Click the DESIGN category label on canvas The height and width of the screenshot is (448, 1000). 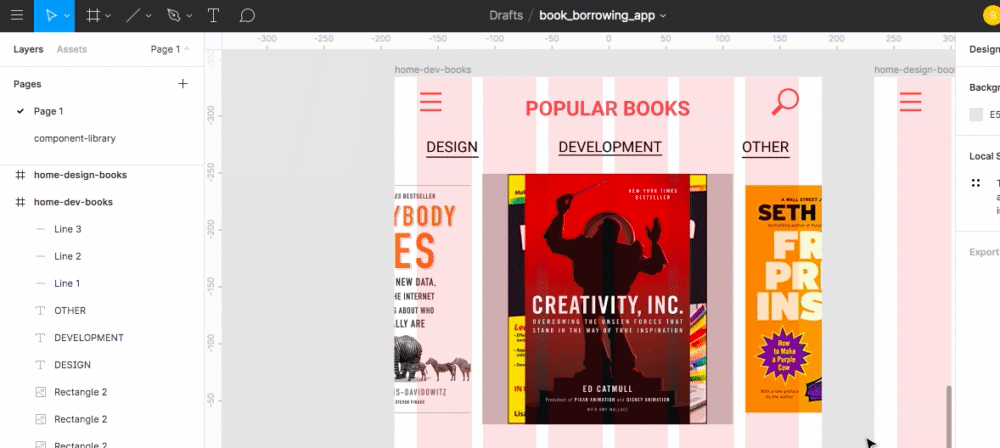(x=452, y=147)
